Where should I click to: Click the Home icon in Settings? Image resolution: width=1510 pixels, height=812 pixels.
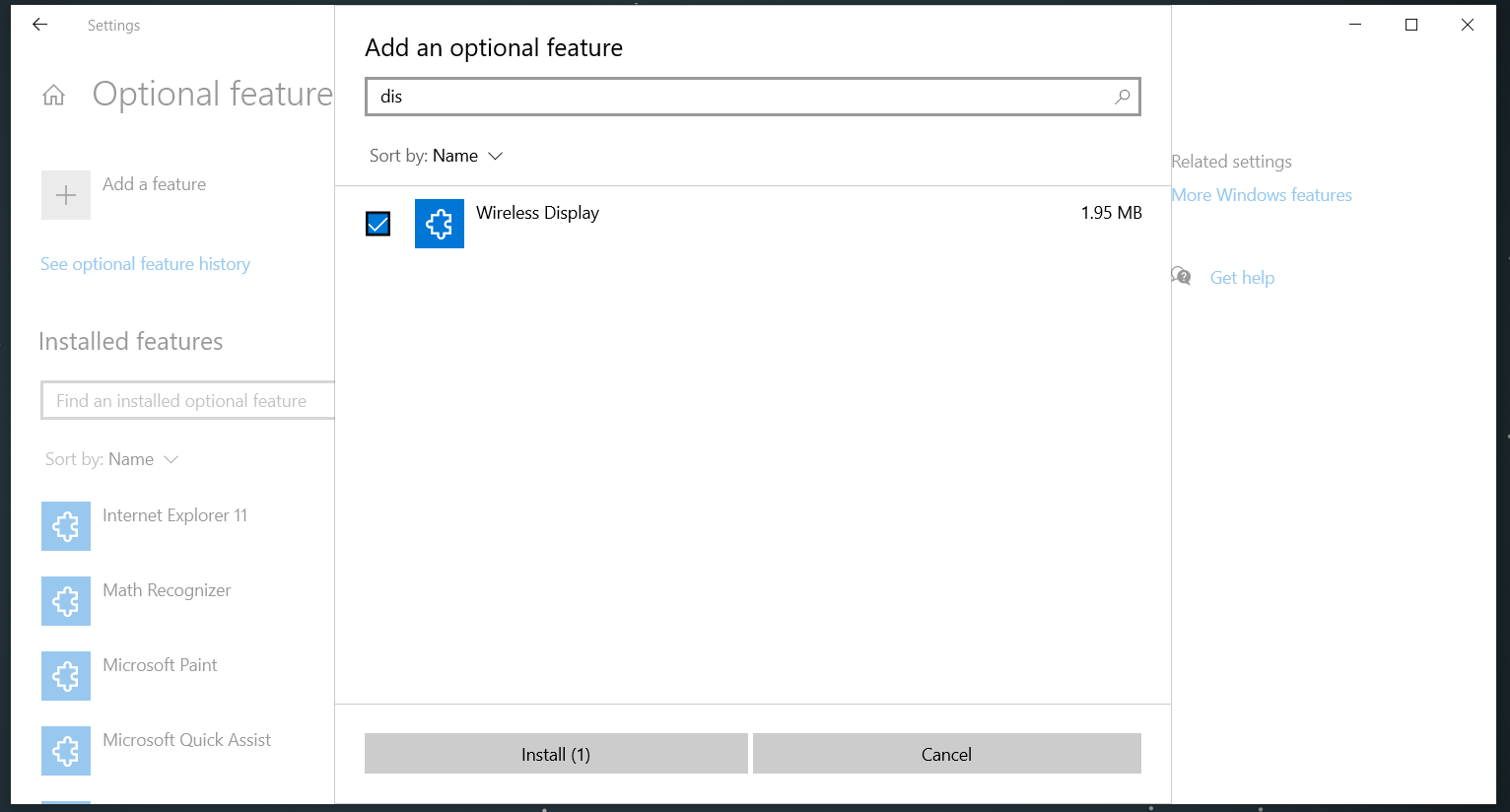[x=54, y=96]
